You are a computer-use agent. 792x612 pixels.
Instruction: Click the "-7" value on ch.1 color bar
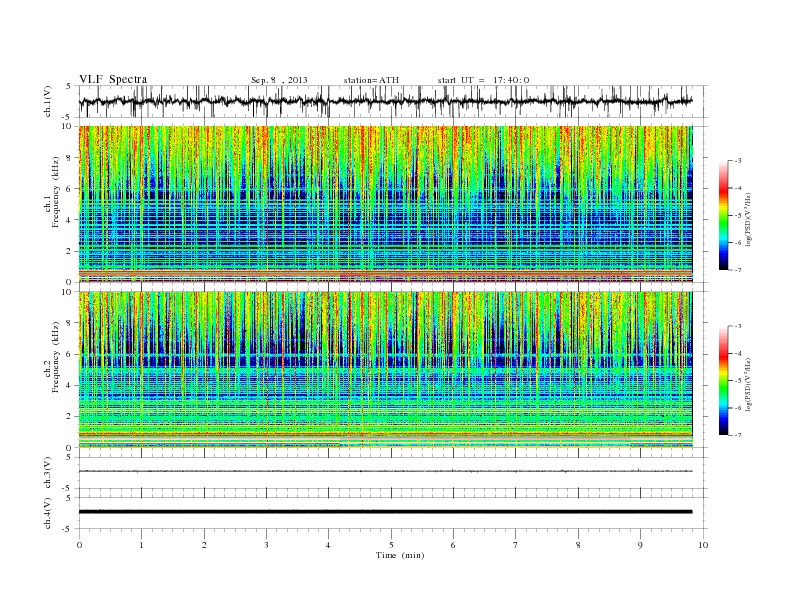point(738,270)
